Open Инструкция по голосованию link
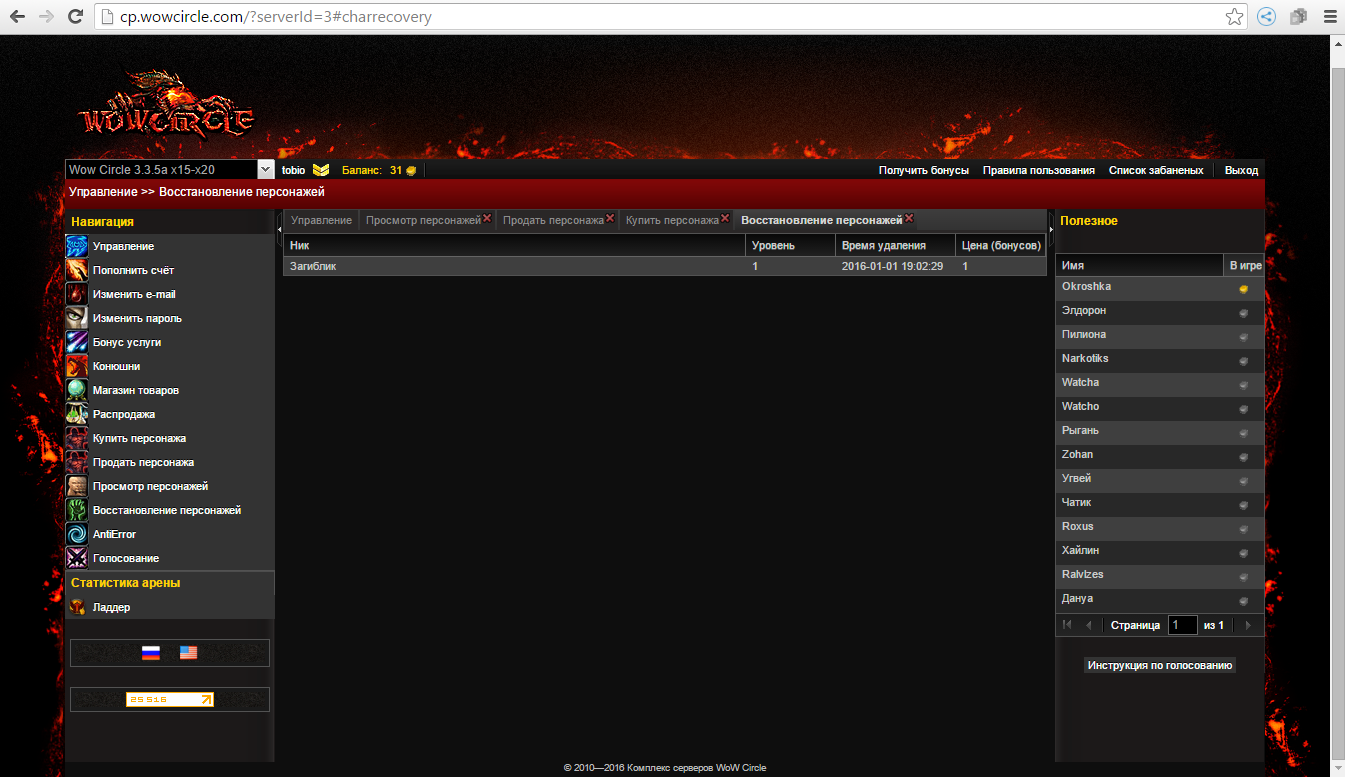This screenshot has height=777, width=1345. point(1159,665)
